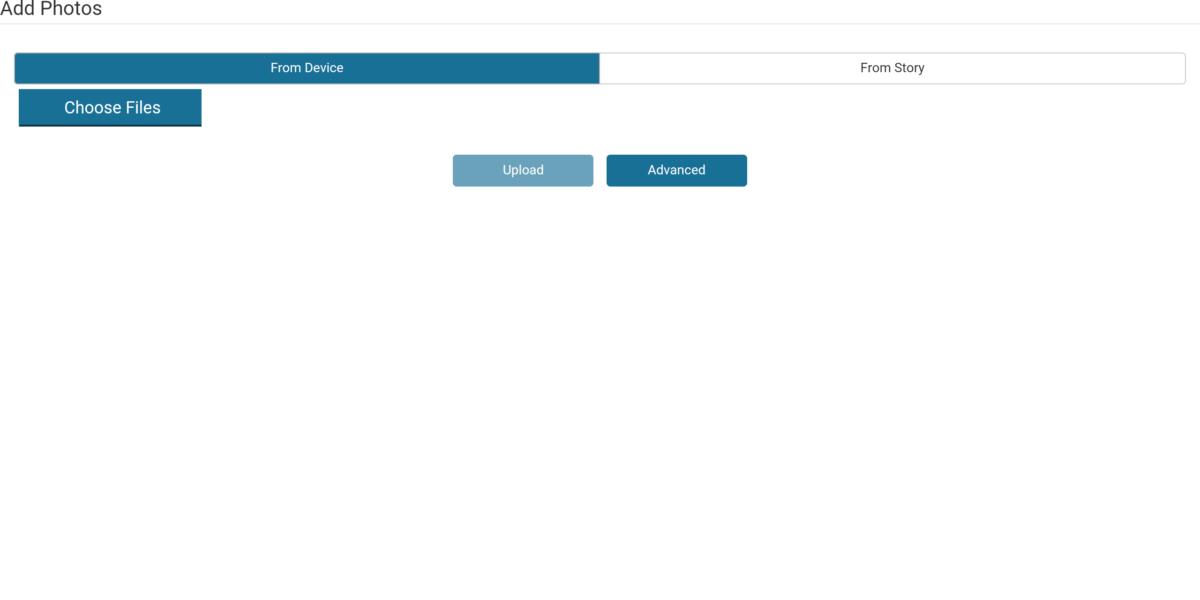This screenshot has height=600, width=1200.
Task: Select From Story as photo source
Action: click(x=892, y=68)
